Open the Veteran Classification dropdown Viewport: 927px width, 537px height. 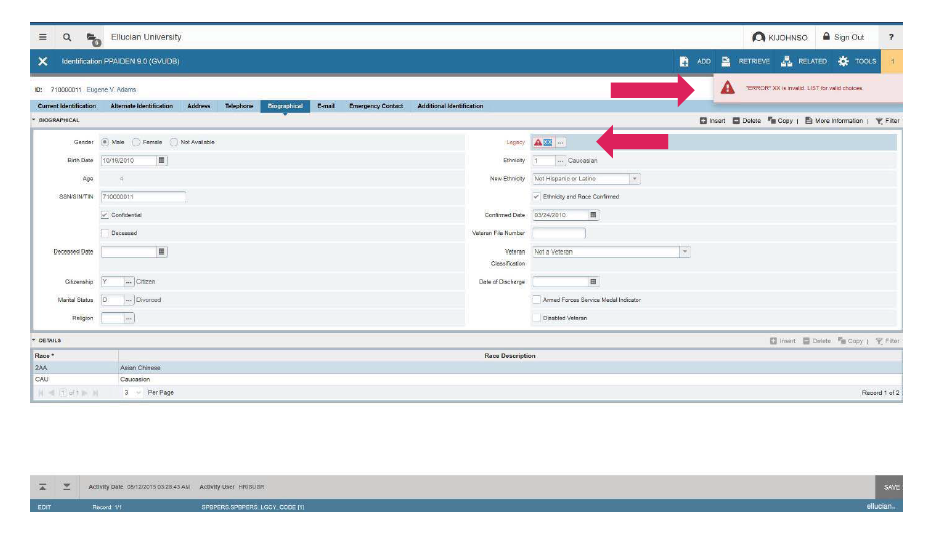pos(685,252)
